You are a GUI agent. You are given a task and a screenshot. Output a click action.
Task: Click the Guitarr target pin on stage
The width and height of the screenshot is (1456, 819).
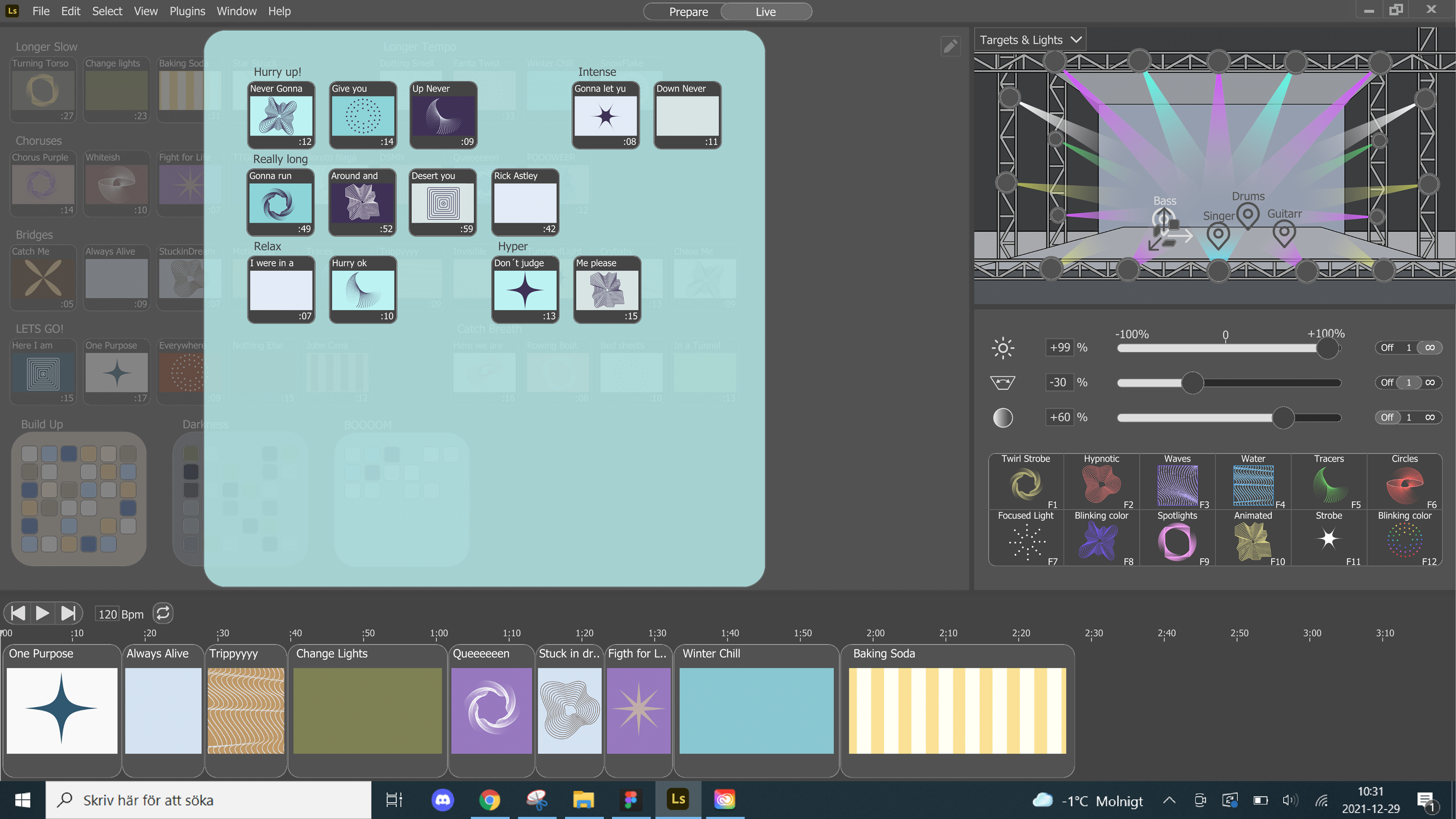pyautogui.click(x=1284, y=234)
